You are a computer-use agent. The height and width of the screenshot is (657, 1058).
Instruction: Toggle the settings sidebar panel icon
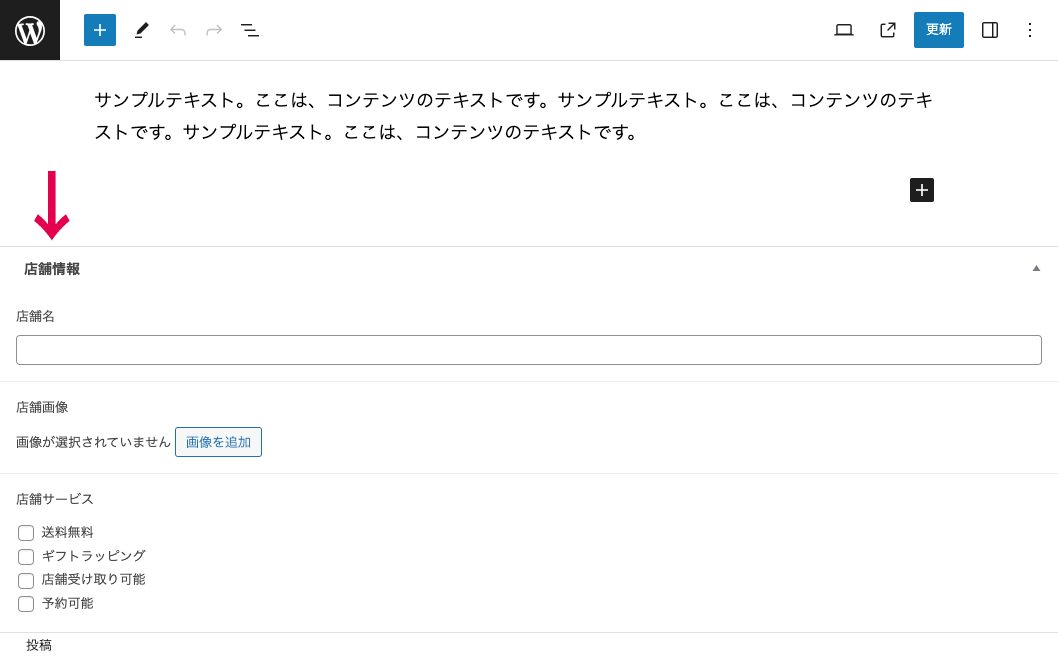point(989,30)
